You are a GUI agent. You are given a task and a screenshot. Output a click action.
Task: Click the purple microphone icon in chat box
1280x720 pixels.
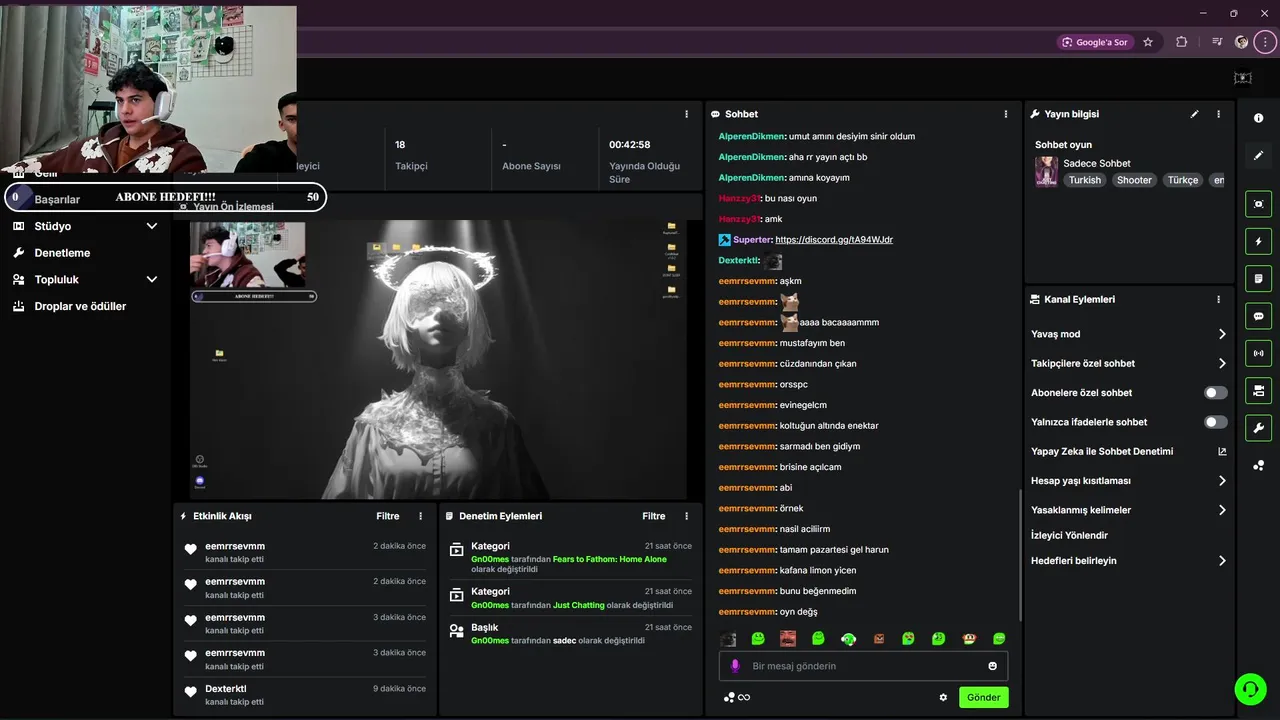click(735, 666)
